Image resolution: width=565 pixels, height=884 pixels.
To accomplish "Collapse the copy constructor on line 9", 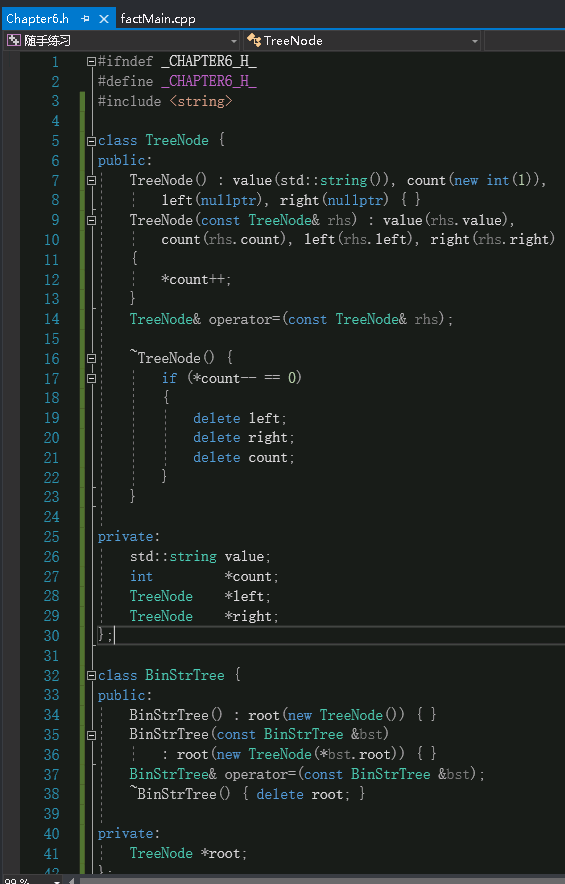I will [91, 220].
